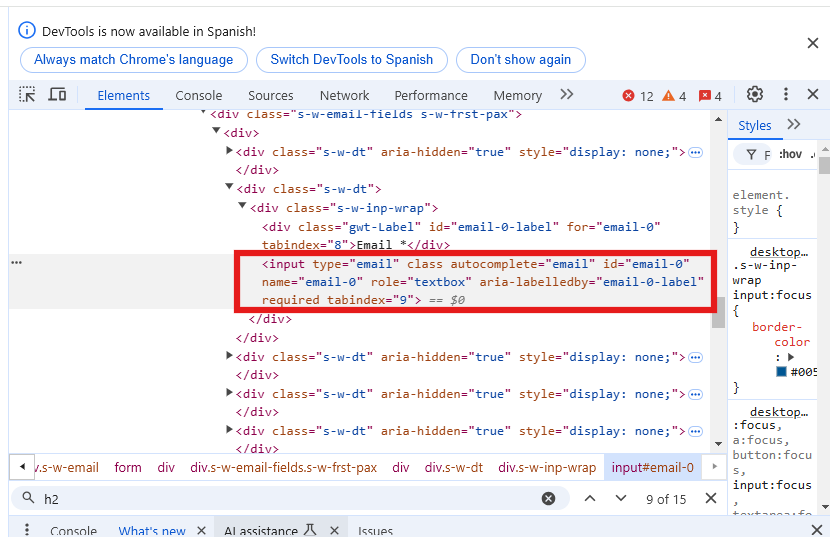Close the DevTools panel

(813, 94)
